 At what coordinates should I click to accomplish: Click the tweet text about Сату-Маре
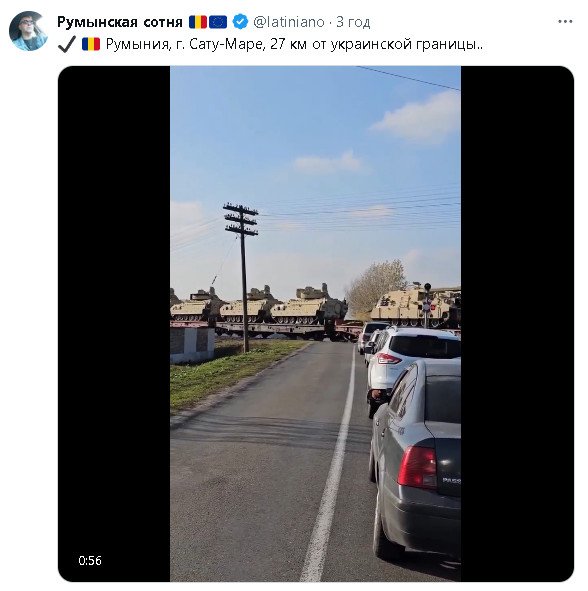coord(294,44)
